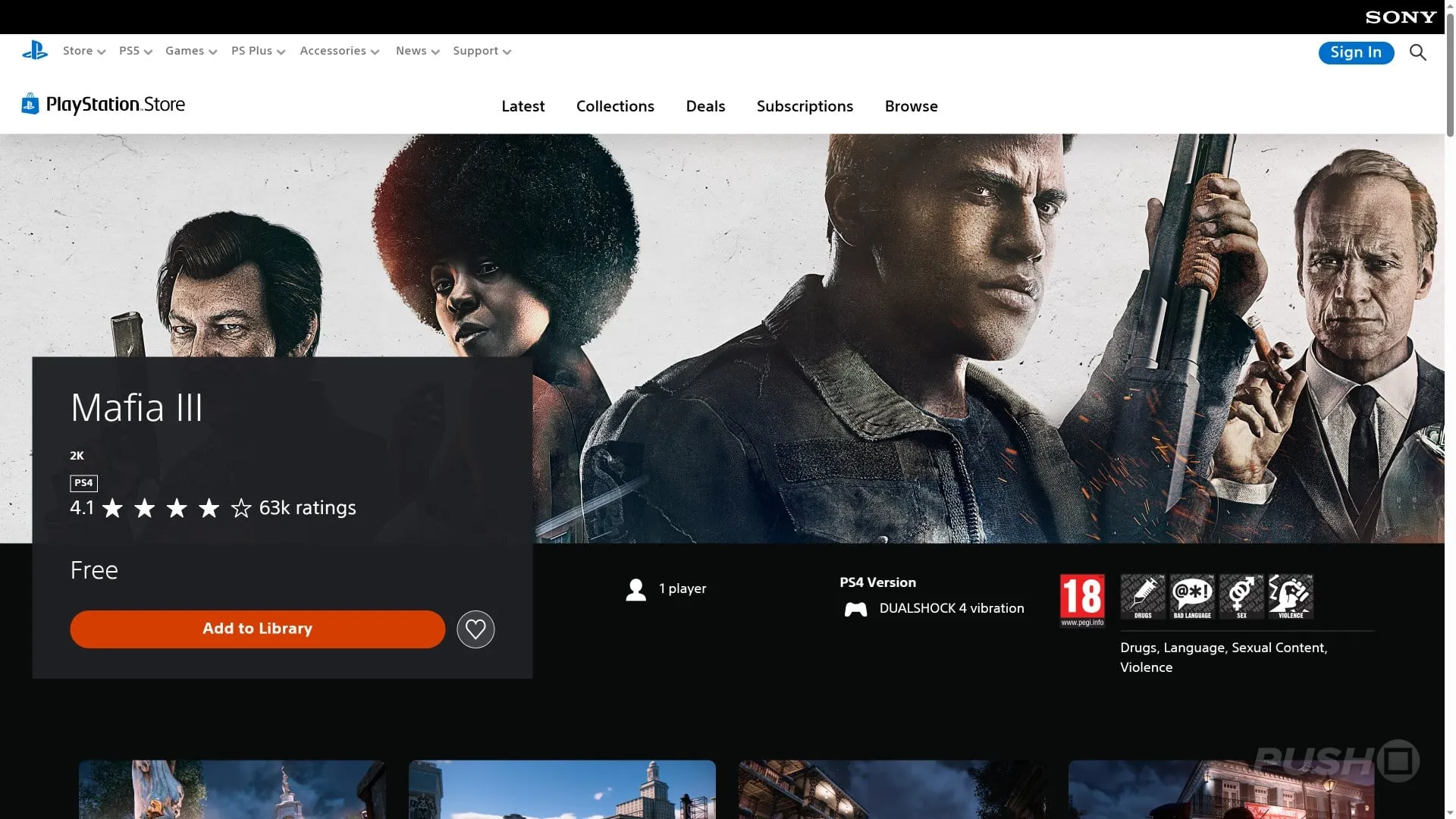Open the Subscriptions store tab
Screen dimensions: 1456x819
click(x=805, y=106)
